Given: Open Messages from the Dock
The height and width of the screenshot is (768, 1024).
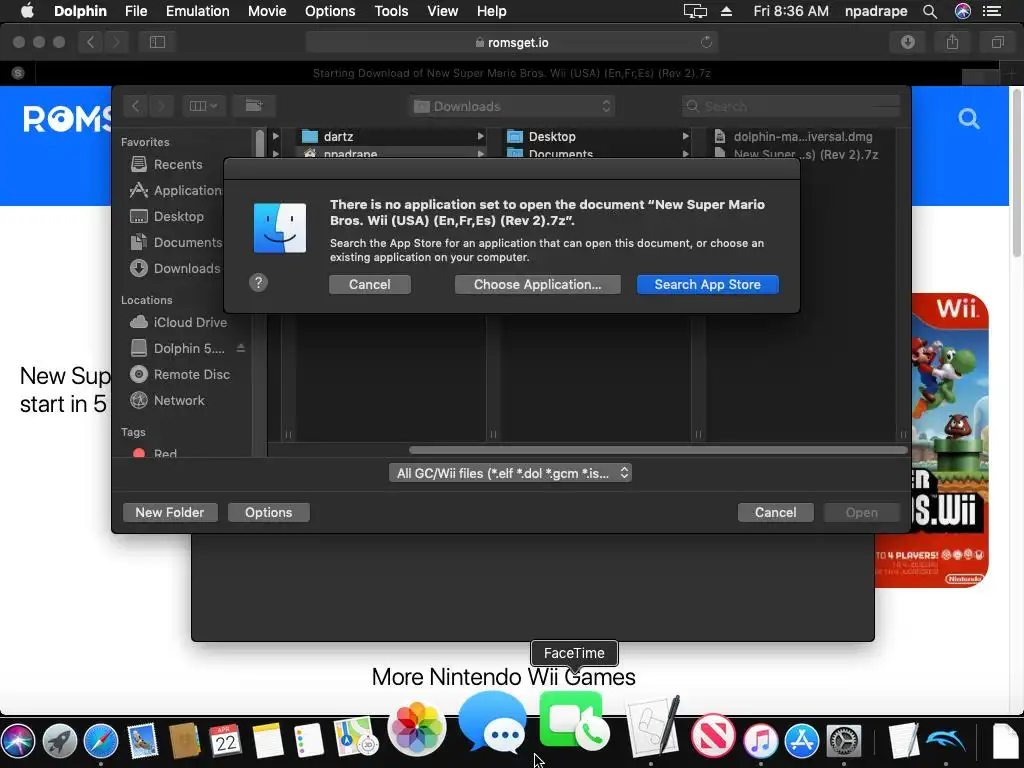Looking at the screenshot, I should tap(494, 724).
